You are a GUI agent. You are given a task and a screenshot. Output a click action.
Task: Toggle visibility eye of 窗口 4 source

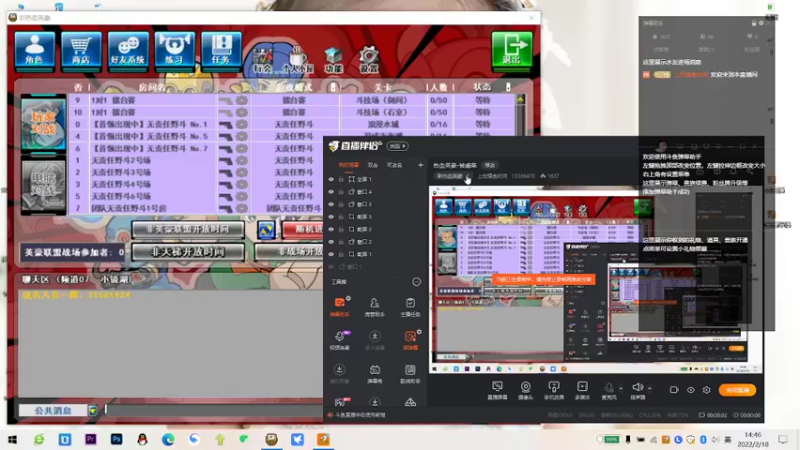tap(331, 192)
